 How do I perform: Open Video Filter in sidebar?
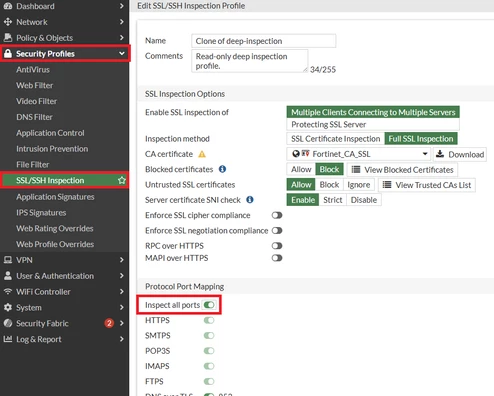[37, 101]
